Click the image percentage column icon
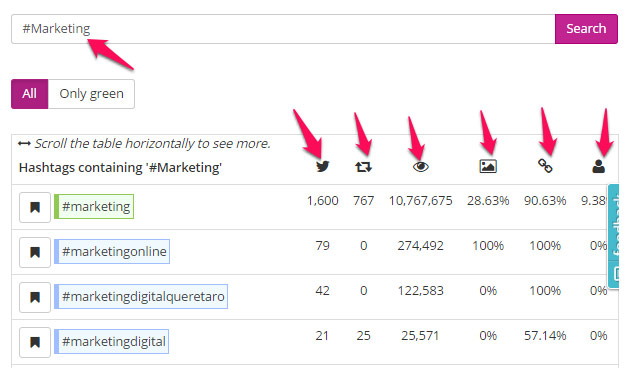 point(488,166)
